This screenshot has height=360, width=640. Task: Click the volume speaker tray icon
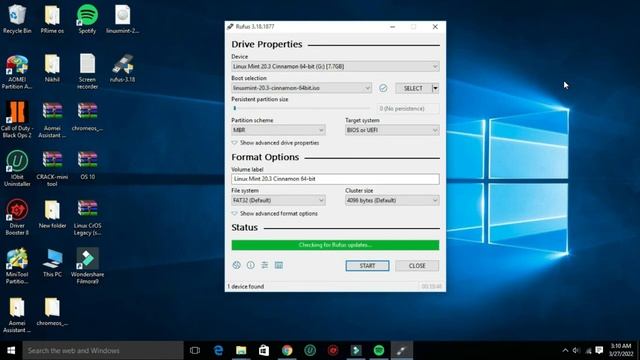(x=576, y=350)
